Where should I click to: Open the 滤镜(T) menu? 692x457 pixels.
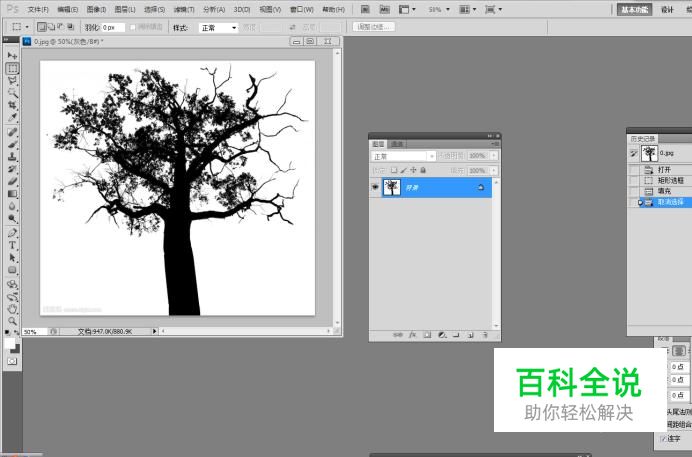[x=184, y=9]
